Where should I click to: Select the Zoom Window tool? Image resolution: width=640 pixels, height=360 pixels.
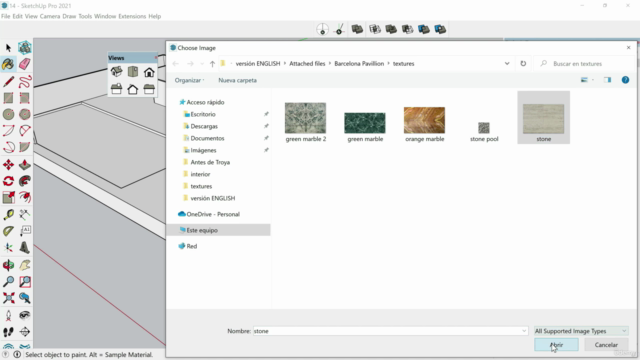tap(24, 281)
